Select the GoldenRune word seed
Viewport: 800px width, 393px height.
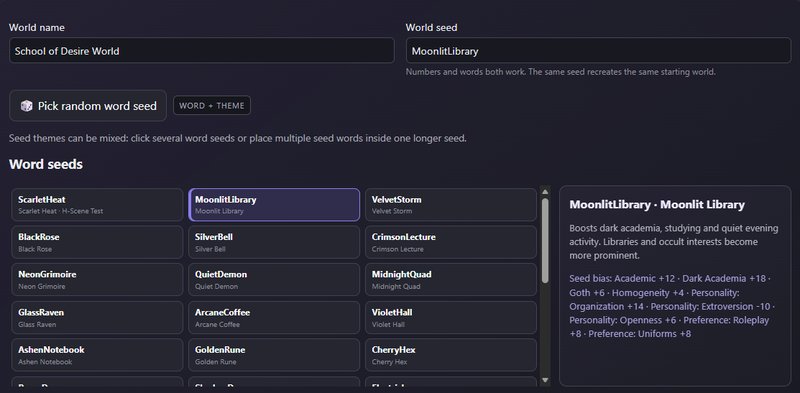point(274,355)
